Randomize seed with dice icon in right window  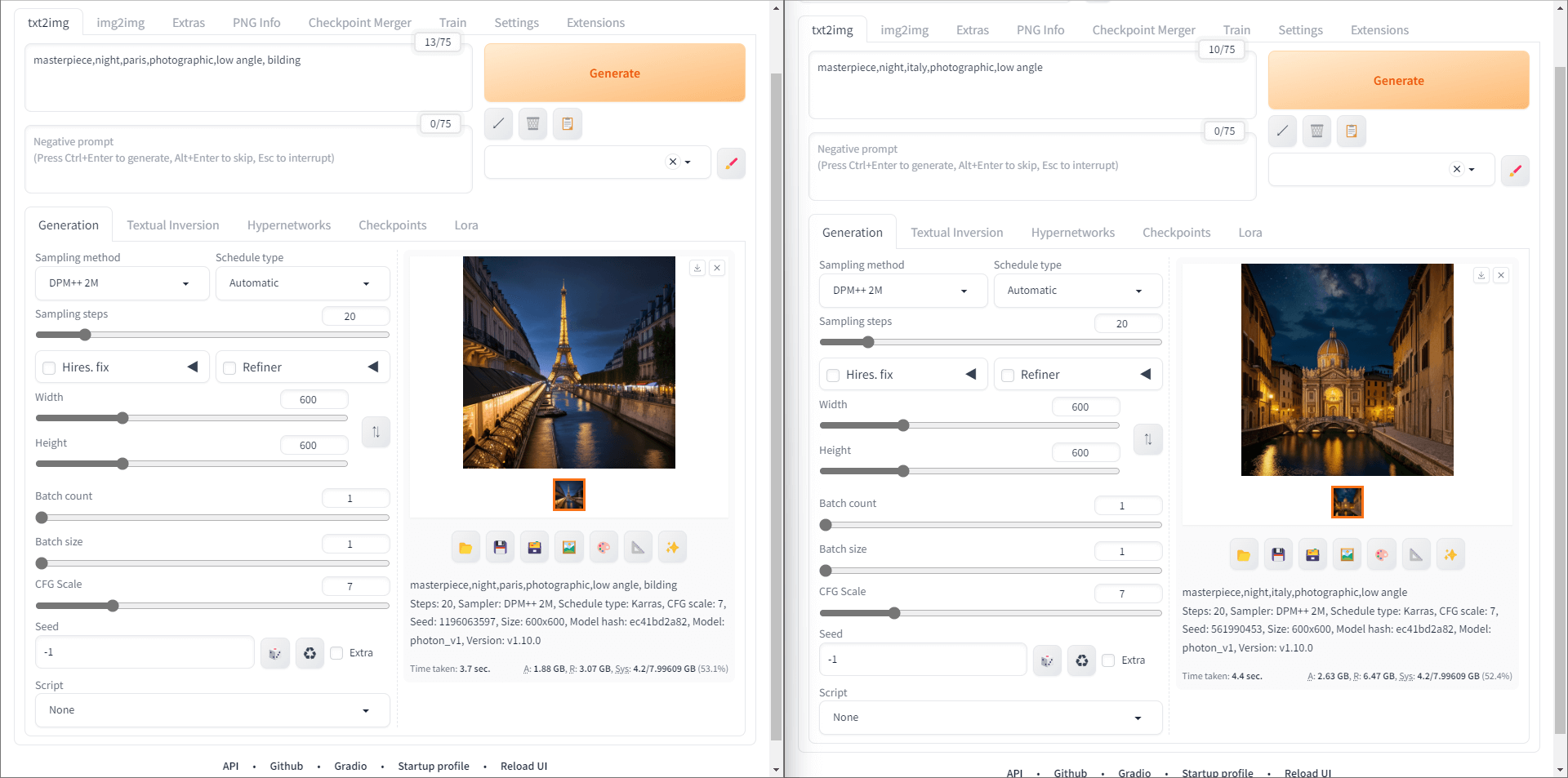(x=1047, y=660)
